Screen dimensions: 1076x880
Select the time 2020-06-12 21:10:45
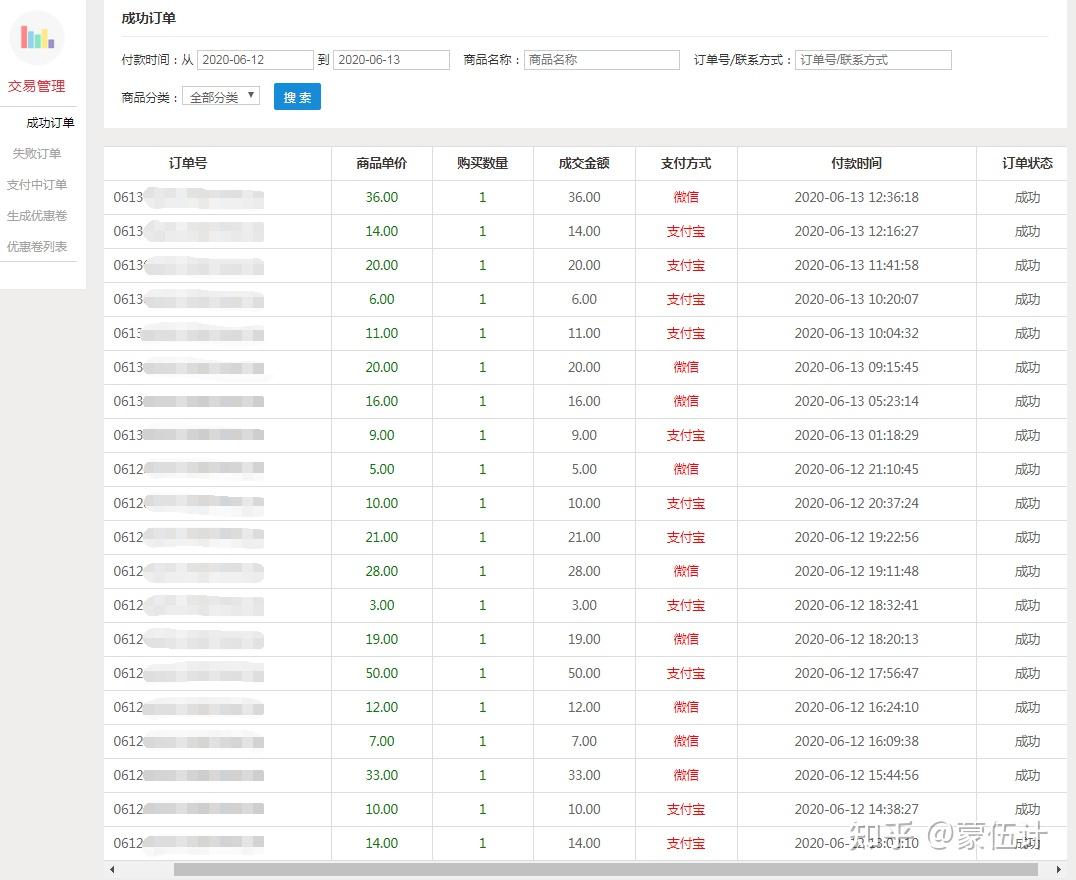tap(856, 469)
